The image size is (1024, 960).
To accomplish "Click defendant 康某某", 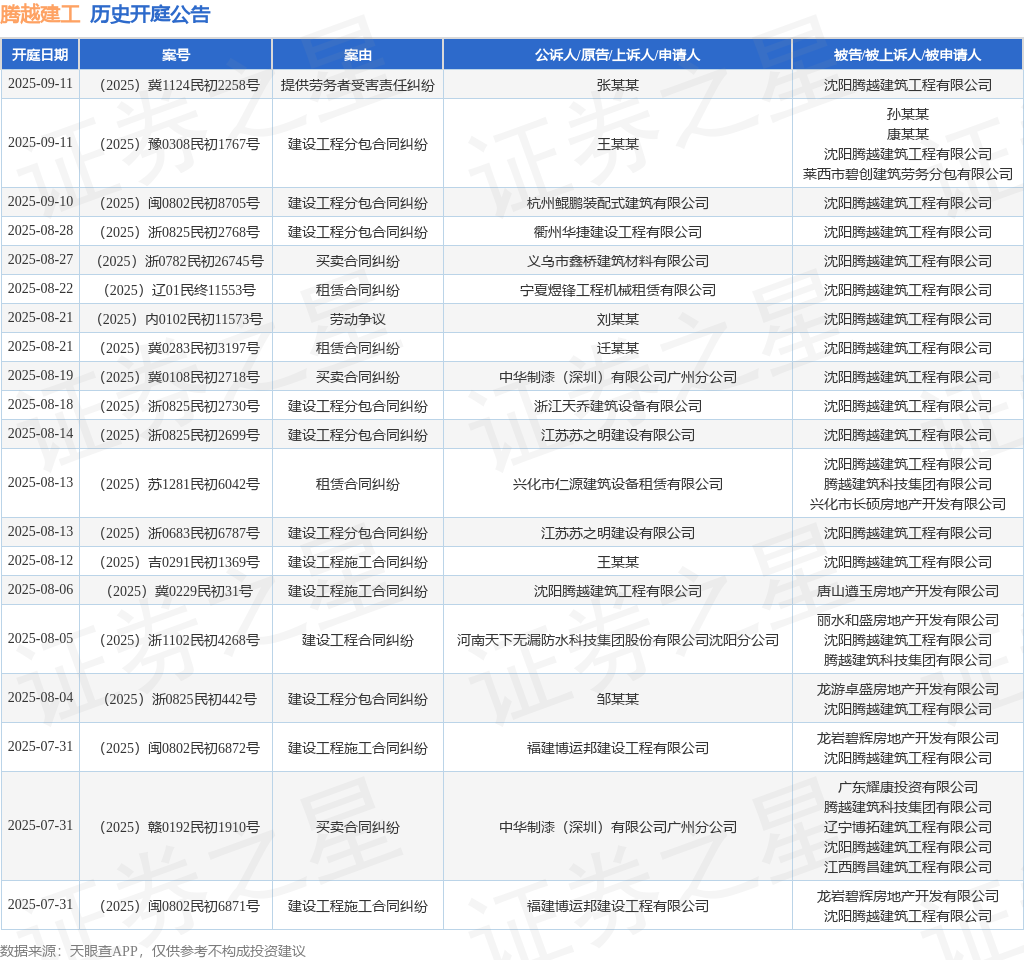I will (908, 134).
